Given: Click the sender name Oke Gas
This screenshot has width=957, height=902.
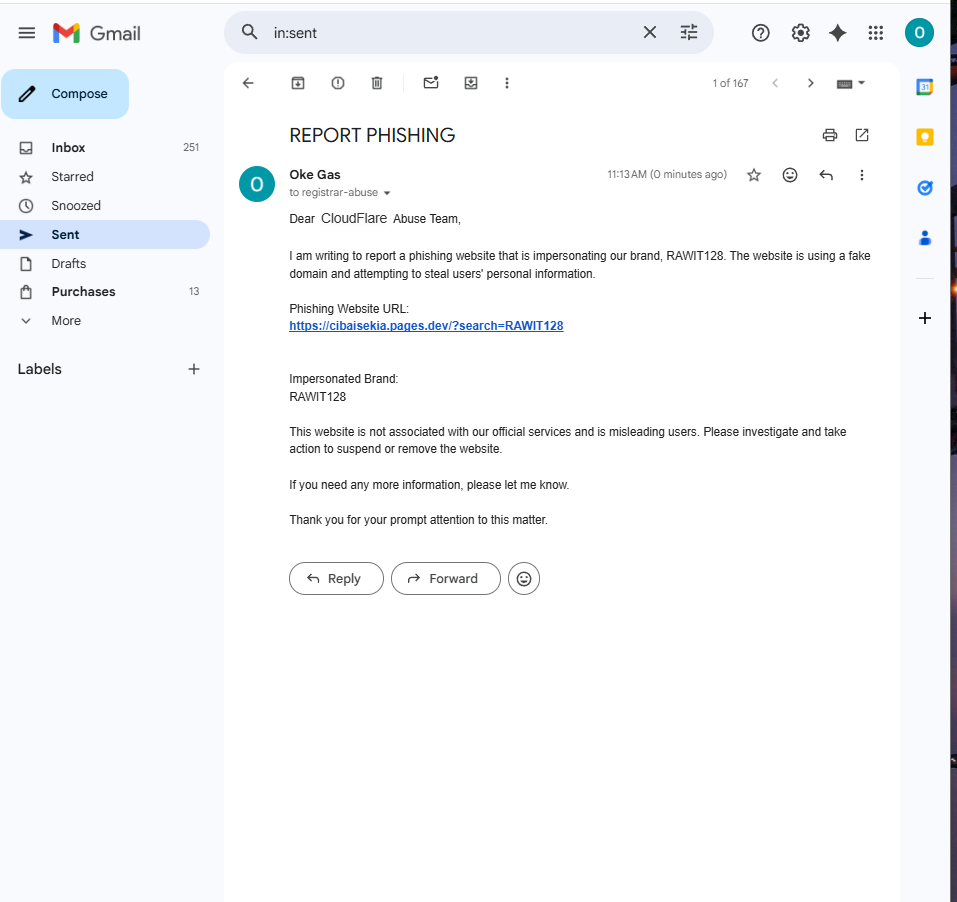Looking at the screenshot, I should [315, 175].
